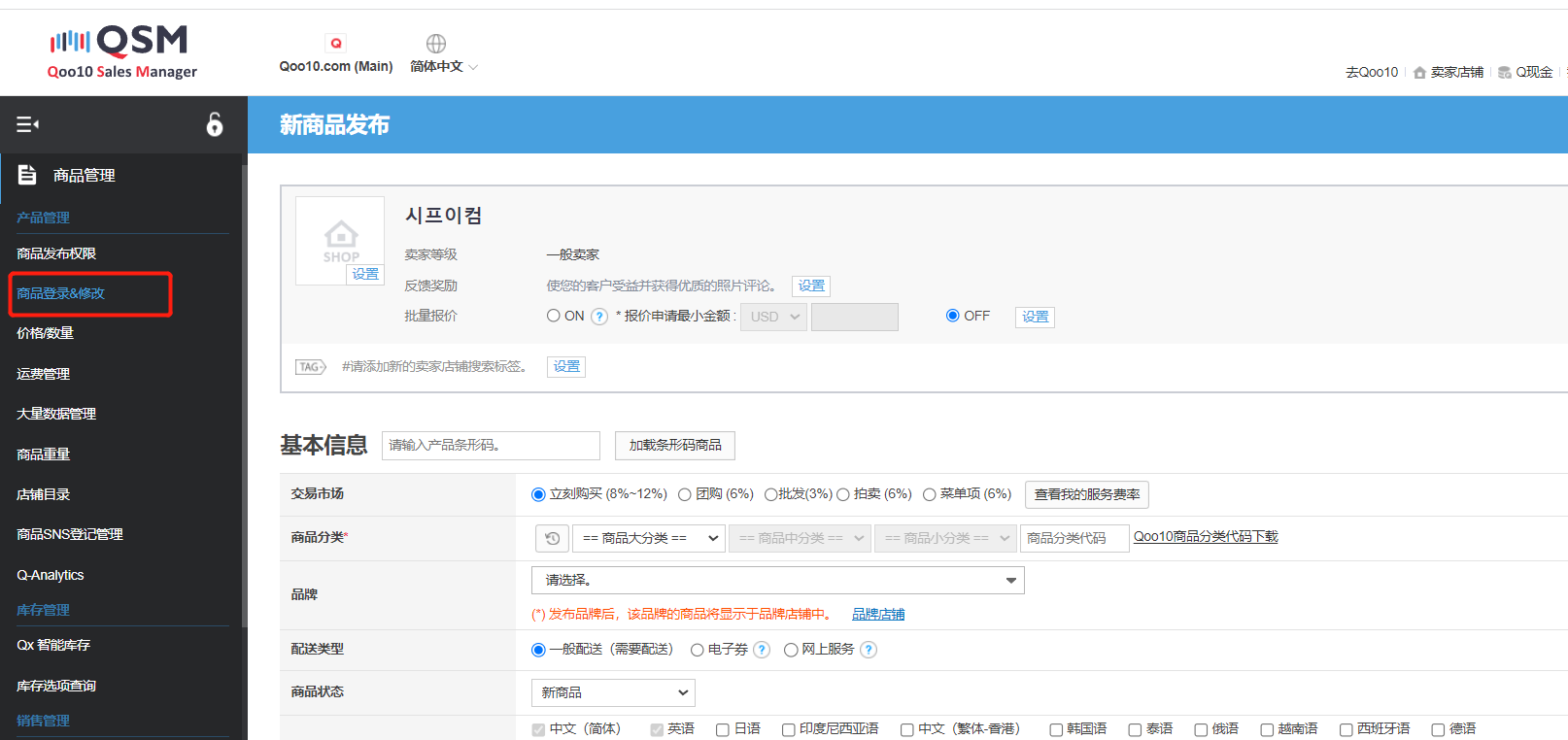
Task: Select 团购 (6%) market option
Action: point(685,494)
